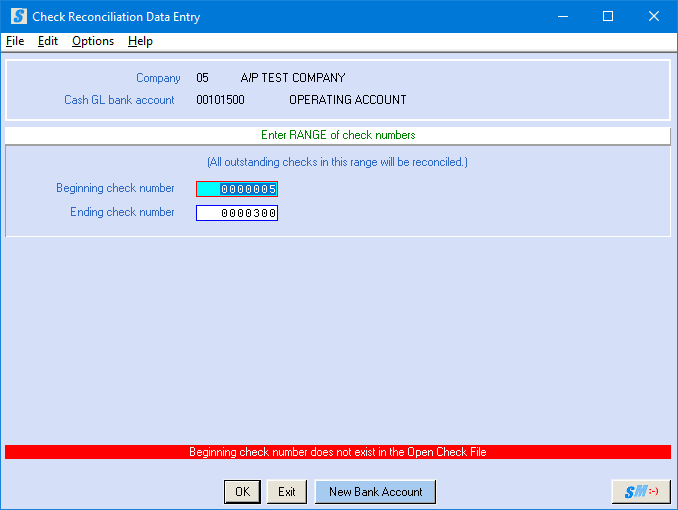Click the 'All outstanding checks' note
The width and height of the screenshot is (678, 510).
[337, 162]
